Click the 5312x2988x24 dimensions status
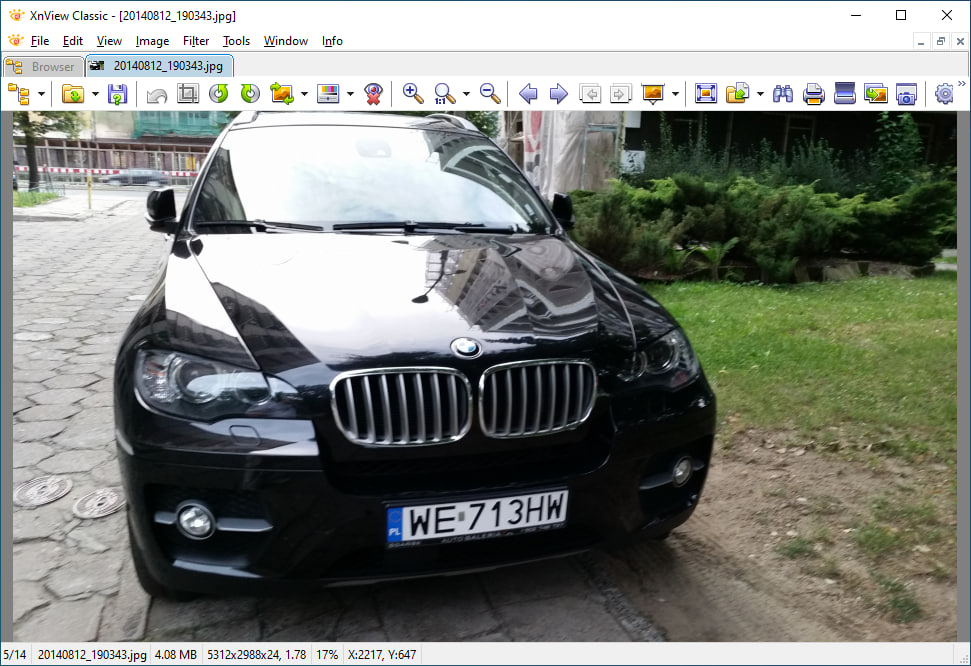971x666 pixels. [256, 654]
